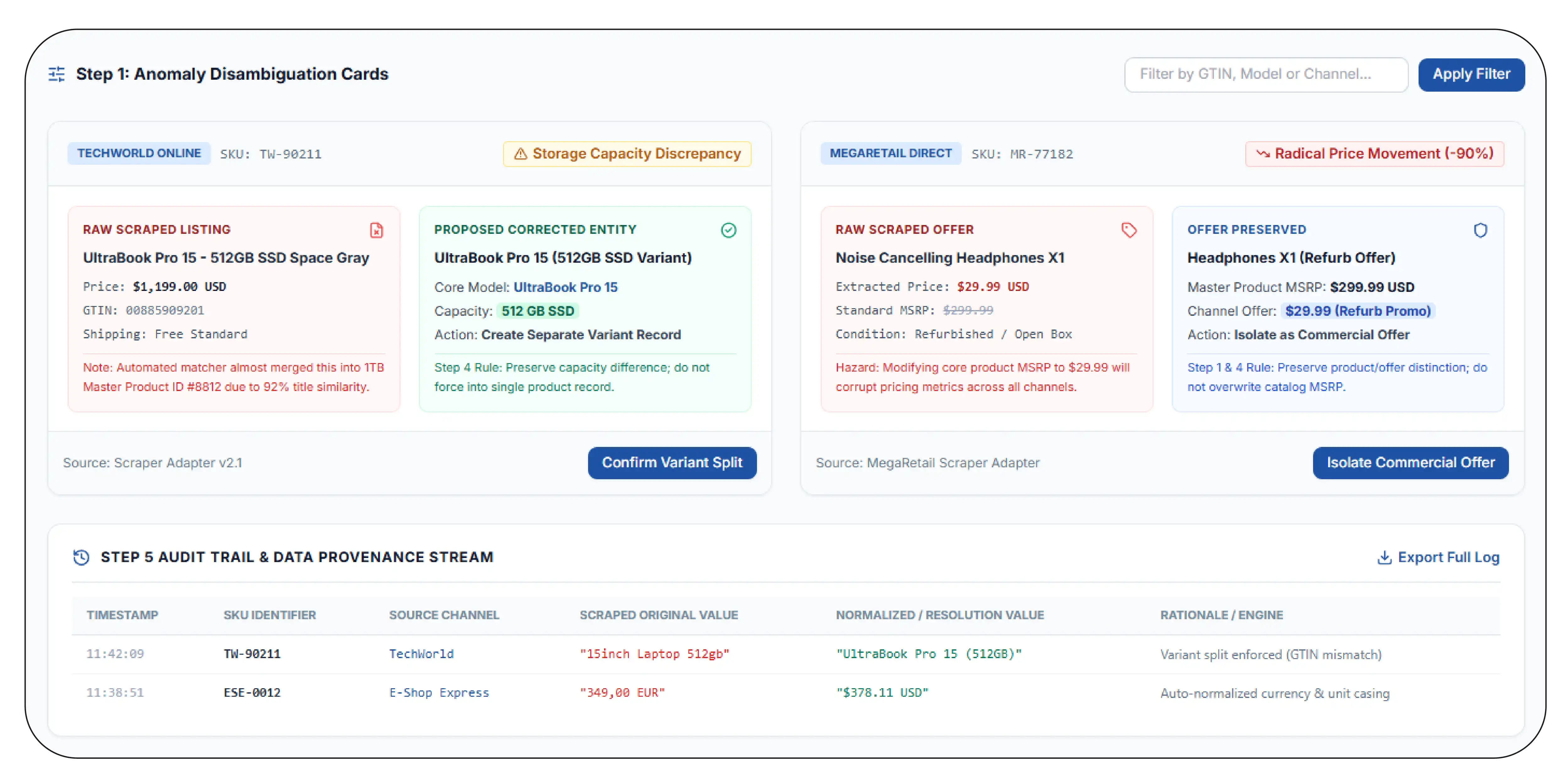Open the UltraBook Pro 15 core model link
This screenshot has width=1568, height=778.
pos(565,287)
